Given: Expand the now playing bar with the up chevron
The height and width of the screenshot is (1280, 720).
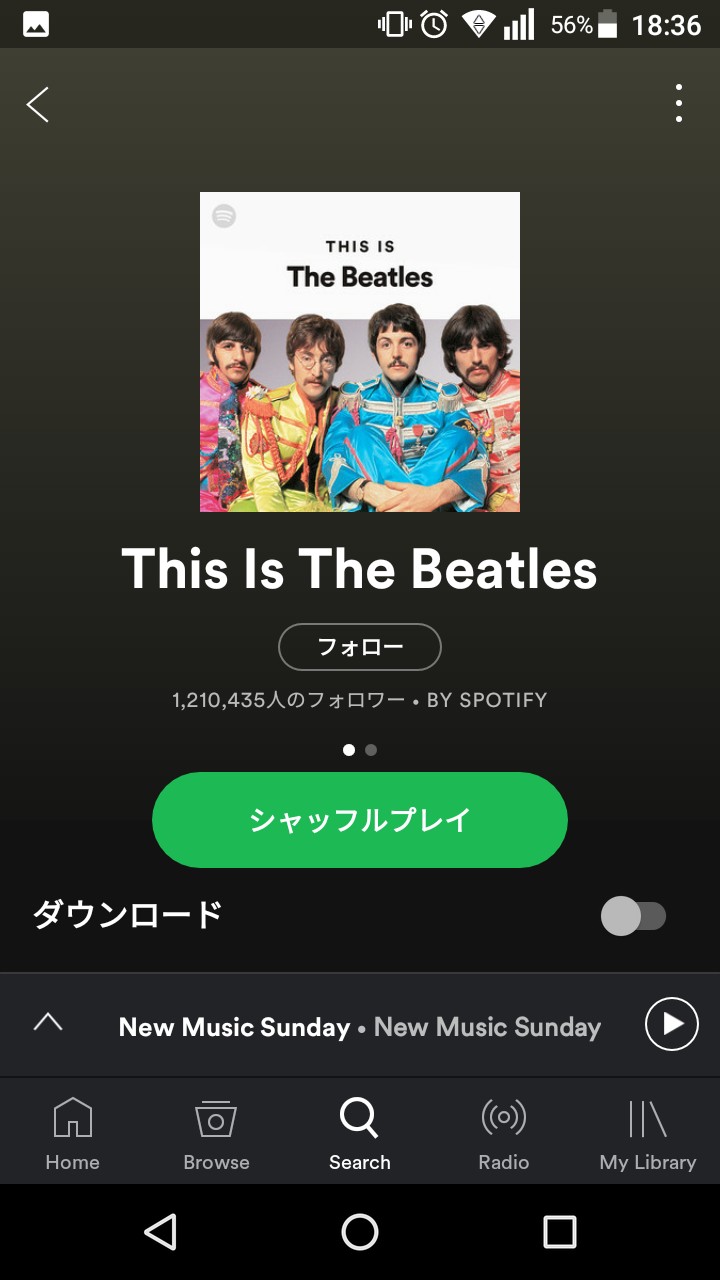Looking at the screenshot, I should click(48, 1022).
